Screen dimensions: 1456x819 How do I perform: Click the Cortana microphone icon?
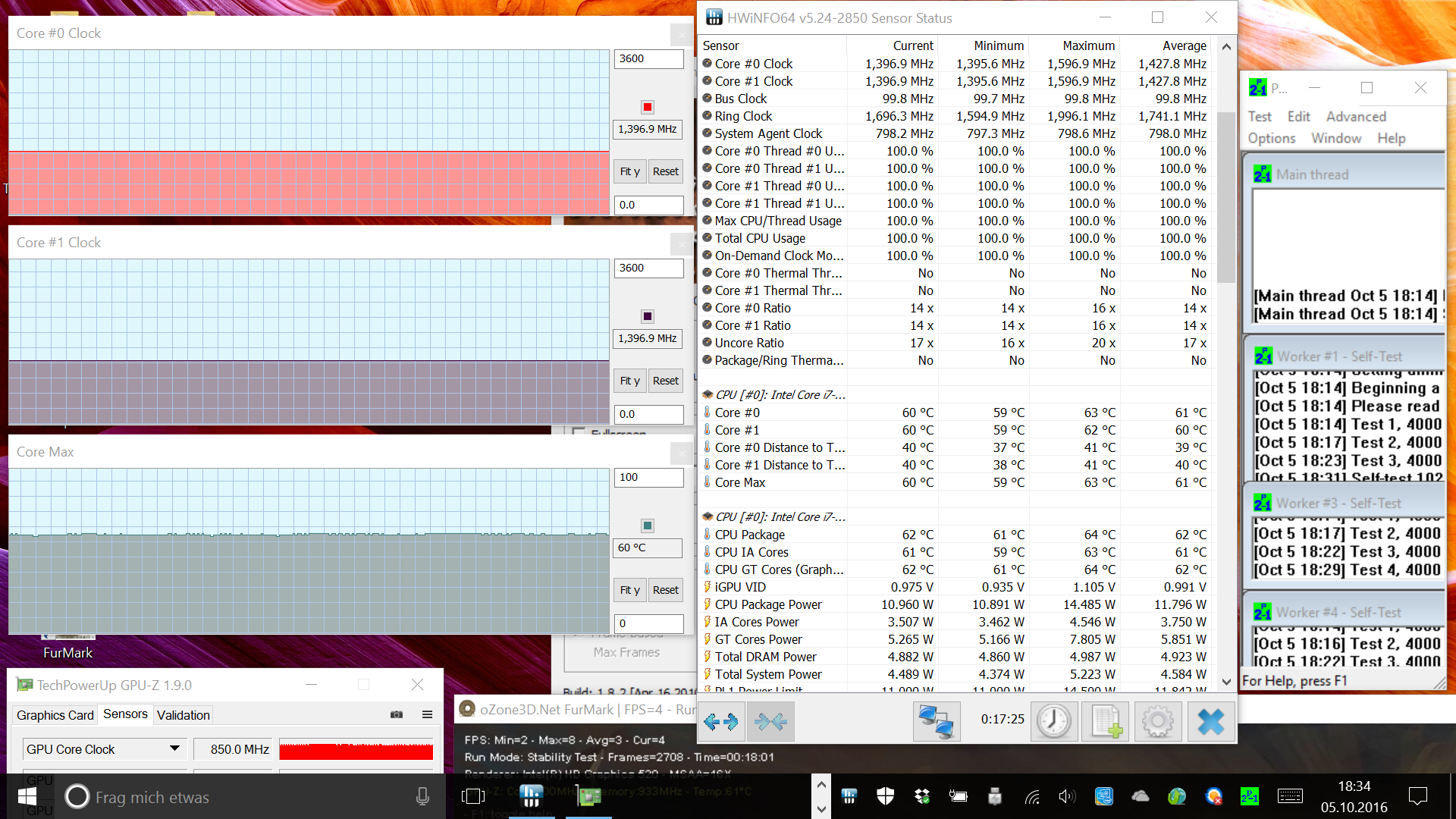(422, 796)
